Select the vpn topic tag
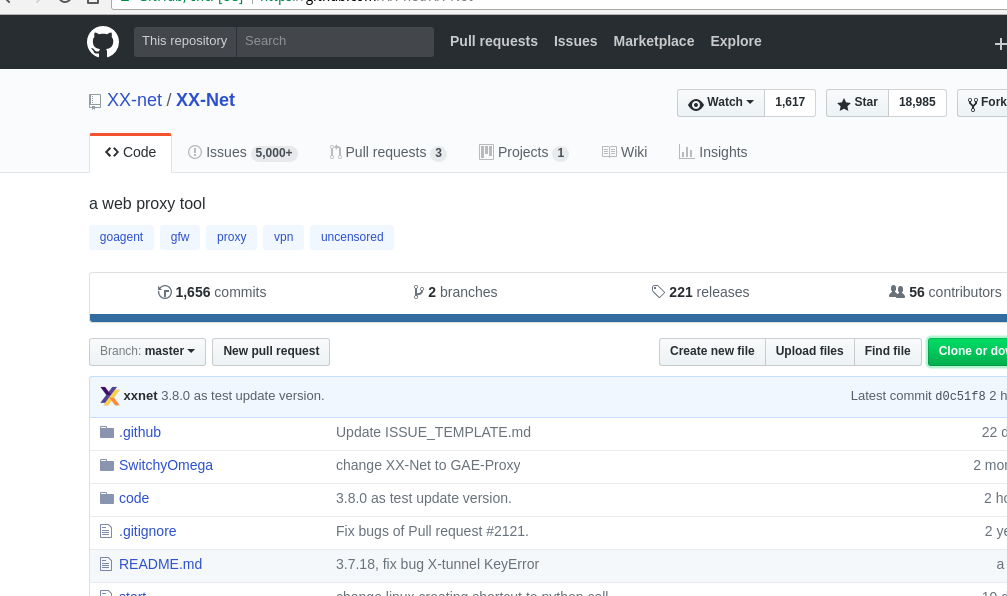 (283, 237)
